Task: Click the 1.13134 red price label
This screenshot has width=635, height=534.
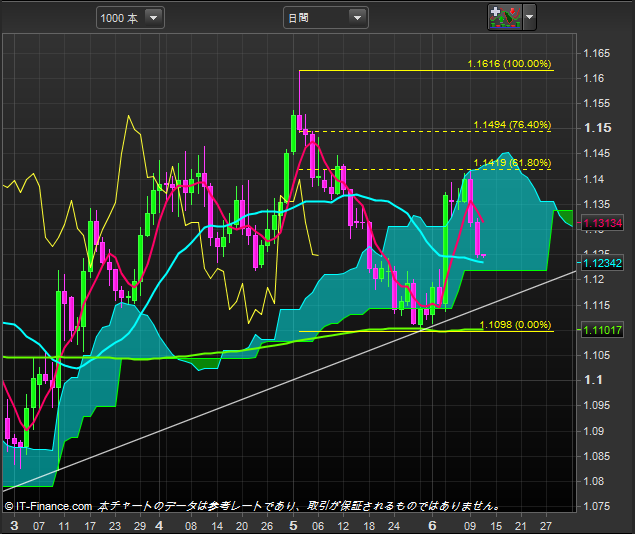Action: click(x=602, y=223)
